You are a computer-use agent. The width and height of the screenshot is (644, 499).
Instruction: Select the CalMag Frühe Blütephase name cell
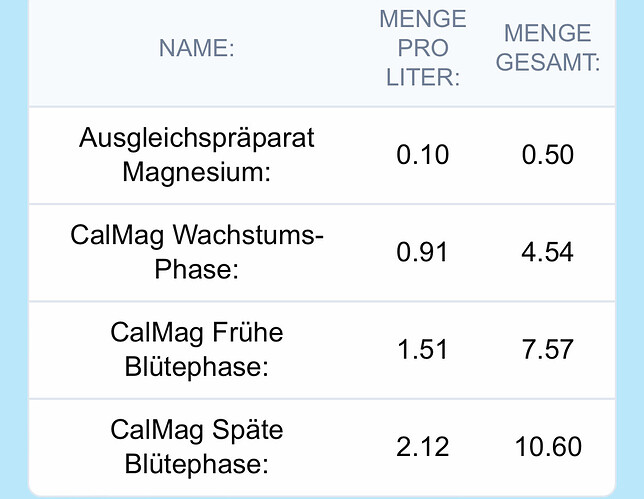click(x=196, y=349)
